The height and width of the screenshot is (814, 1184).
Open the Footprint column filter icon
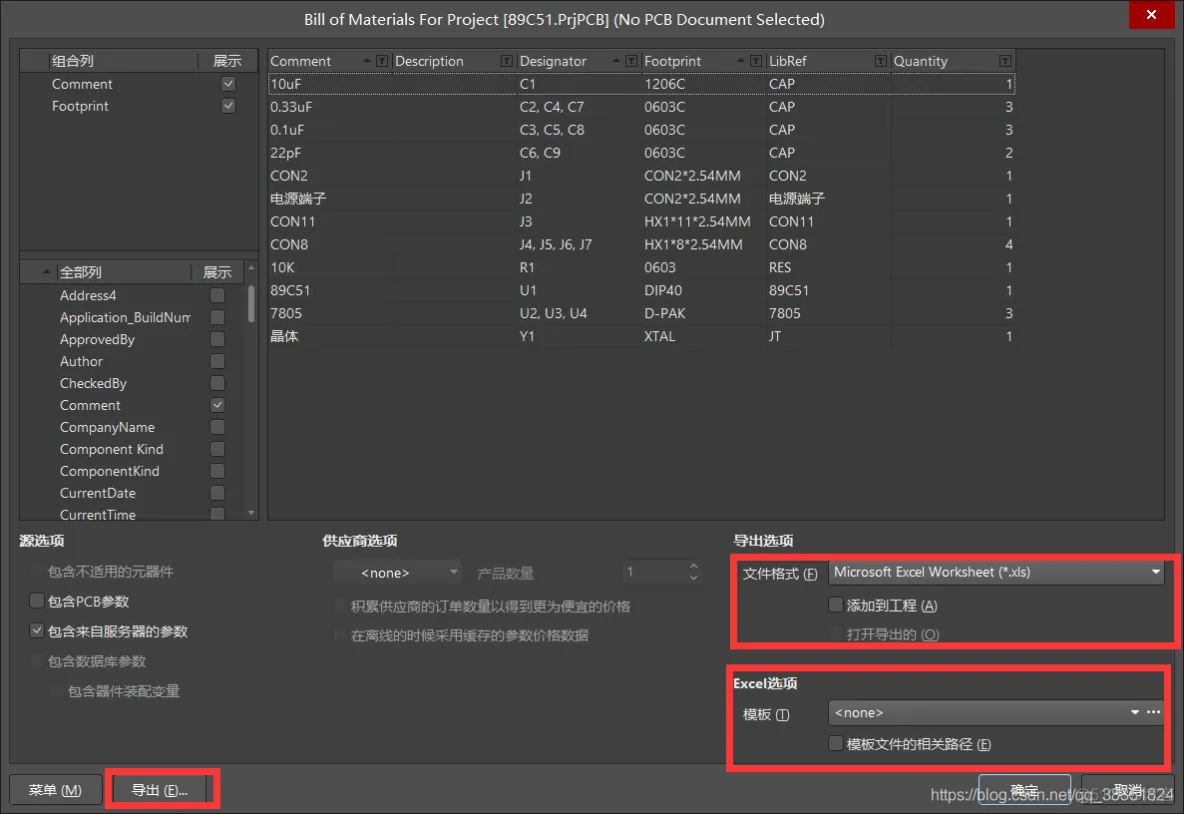tap(756, 61)
